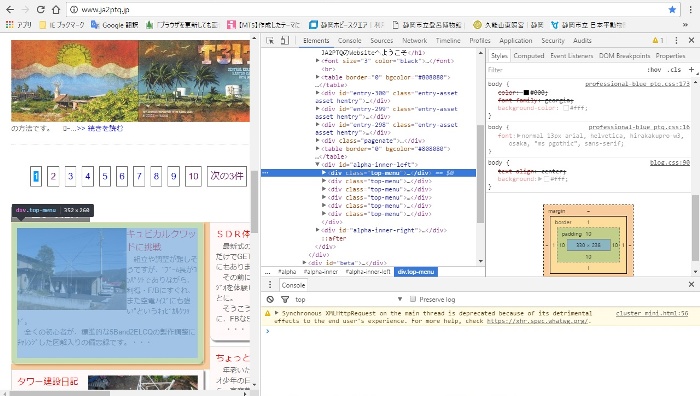This screenshot has height=396, width=700.
Task: Click background swatch in blog.css rule
Action: coord(547,179)
